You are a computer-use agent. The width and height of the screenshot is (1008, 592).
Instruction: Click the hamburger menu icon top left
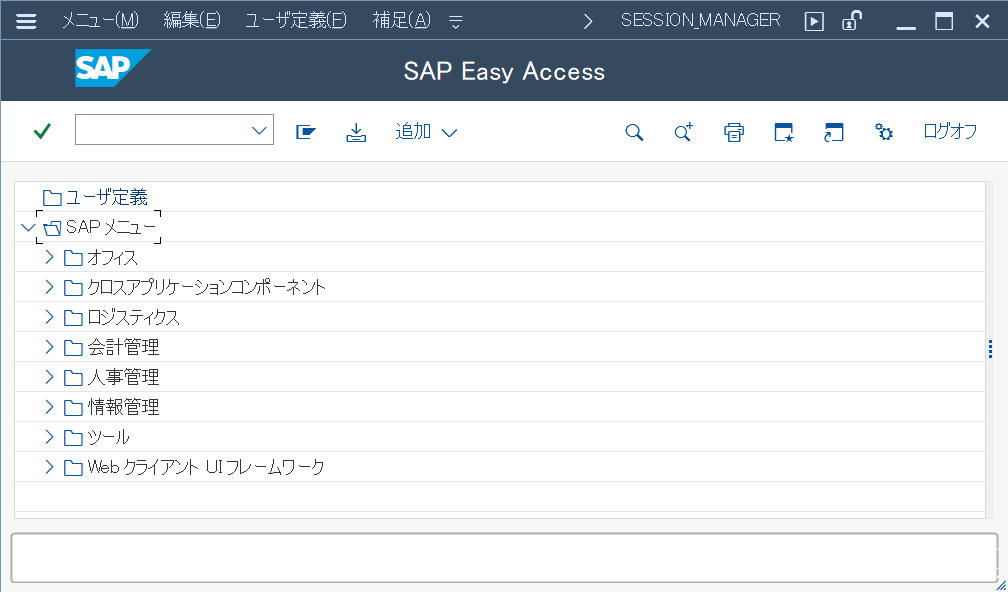tap(25, 20)
